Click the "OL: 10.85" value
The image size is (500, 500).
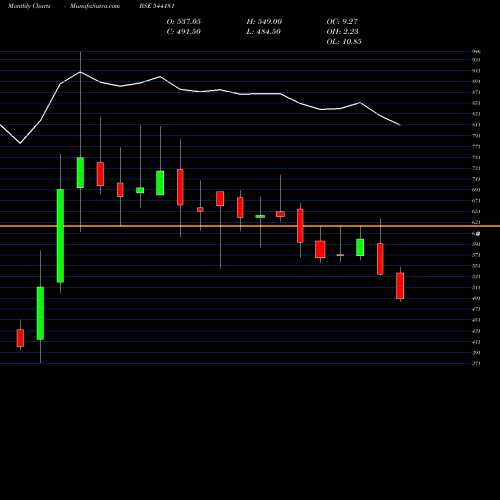click(344, 42)
